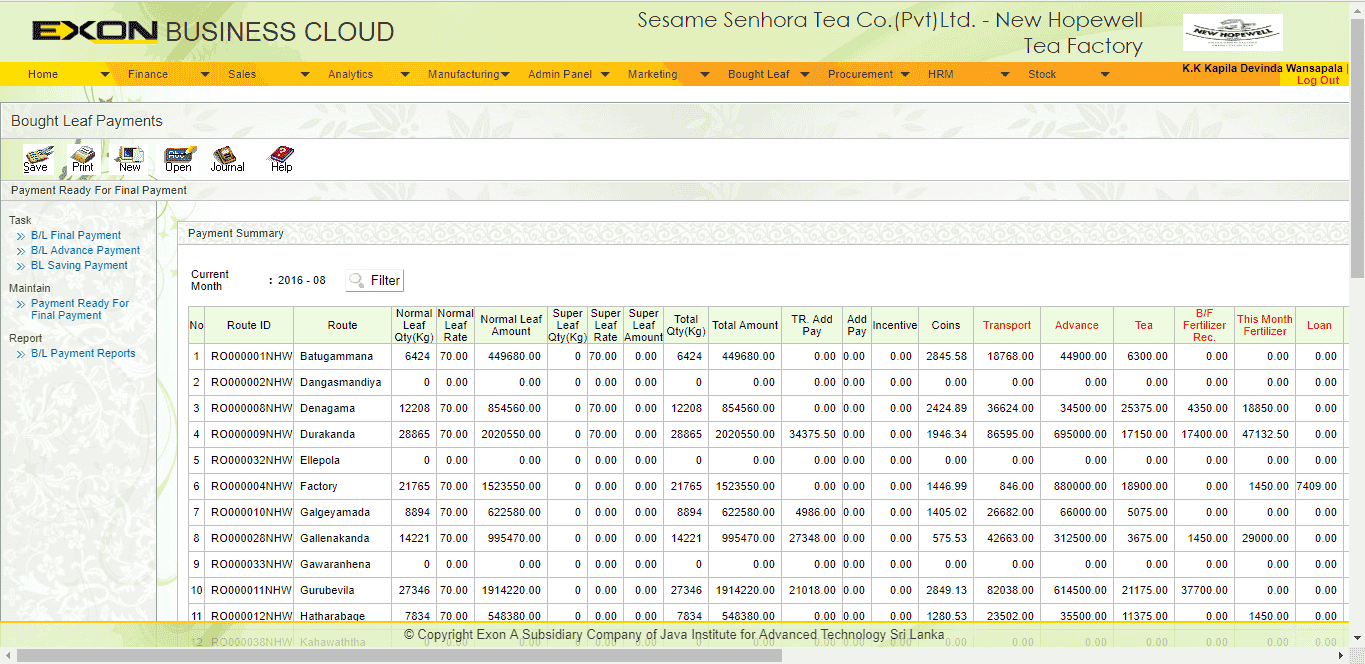Expand the Bought Leaf menu dropdown

pos(805,75)
